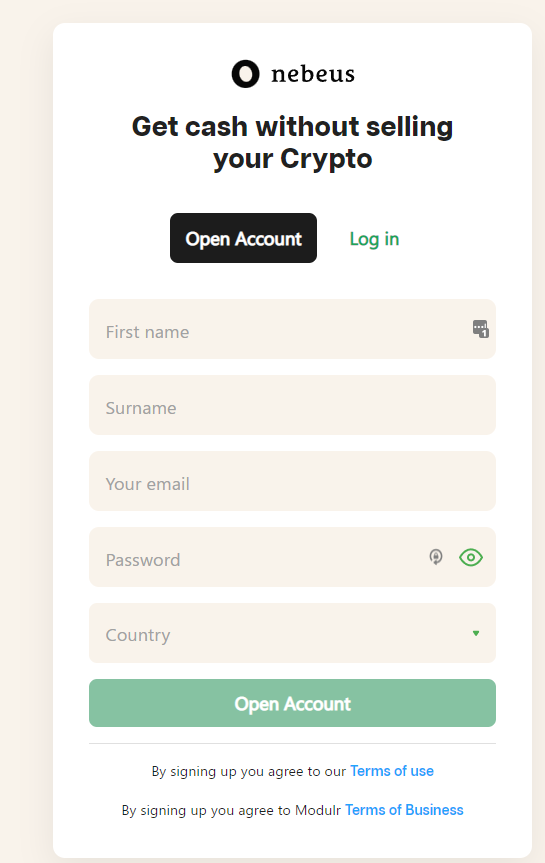Open the Terms of use link
545x863 pixels.
[392, 771]
